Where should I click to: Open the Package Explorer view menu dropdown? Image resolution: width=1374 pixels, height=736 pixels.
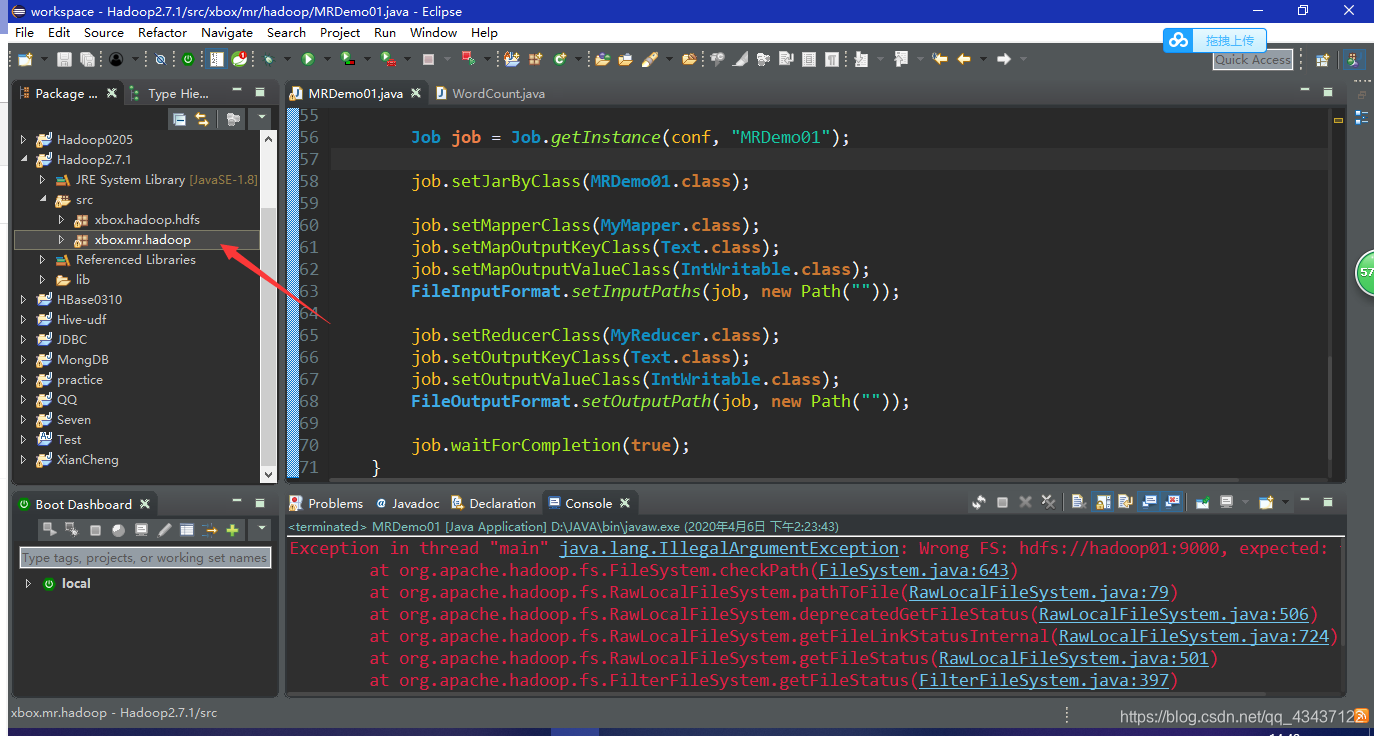click(x=262, y=119)
